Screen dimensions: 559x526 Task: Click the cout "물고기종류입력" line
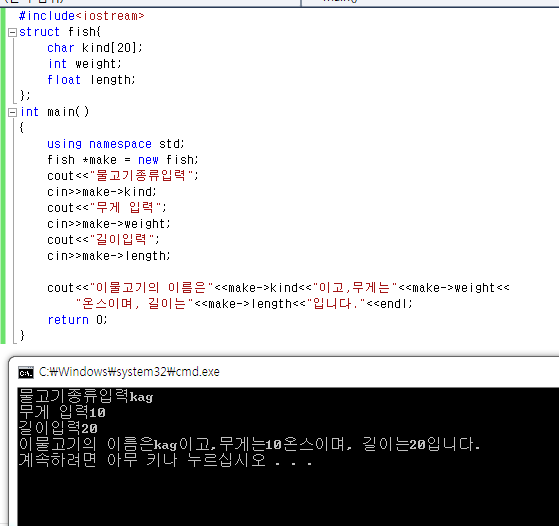click(123, 175)
